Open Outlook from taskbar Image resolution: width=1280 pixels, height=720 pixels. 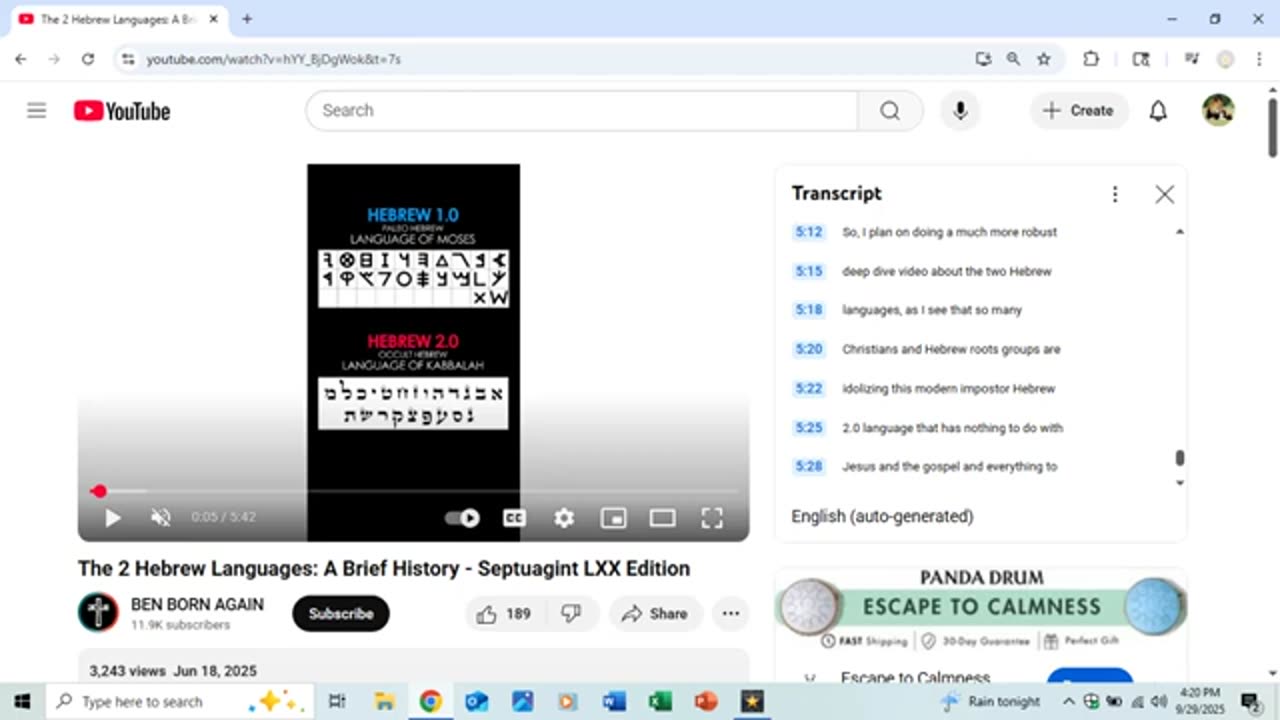coord(476,701)
